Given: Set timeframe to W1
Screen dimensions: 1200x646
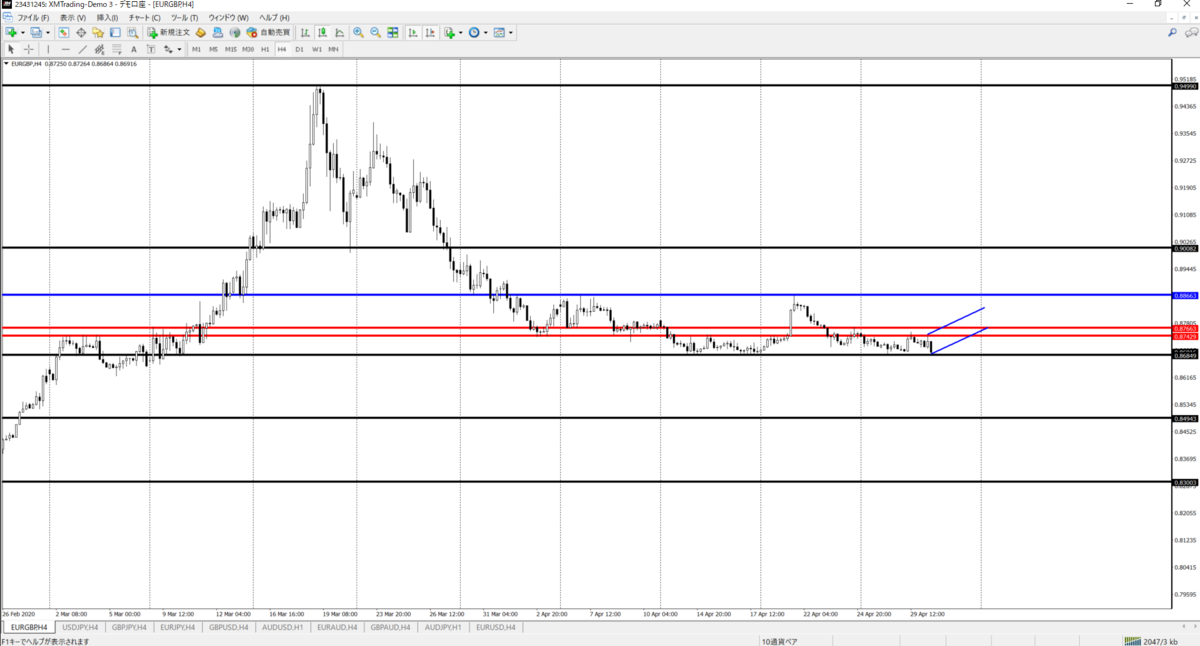Looking at the screenshot, I should tap(317, 49).
